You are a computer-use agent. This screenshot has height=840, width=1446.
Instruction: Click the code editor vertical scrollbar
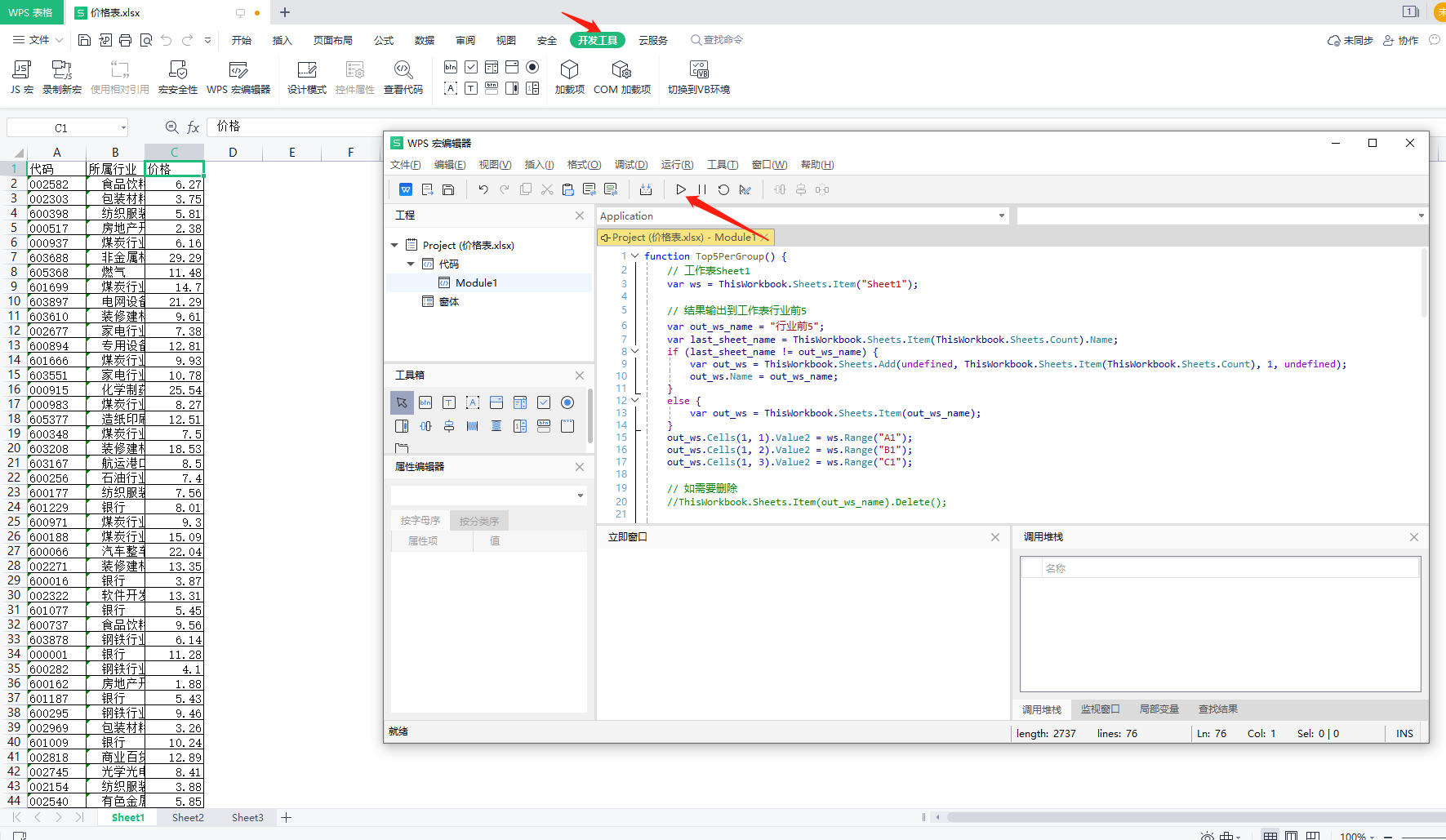coord(1424,282)
